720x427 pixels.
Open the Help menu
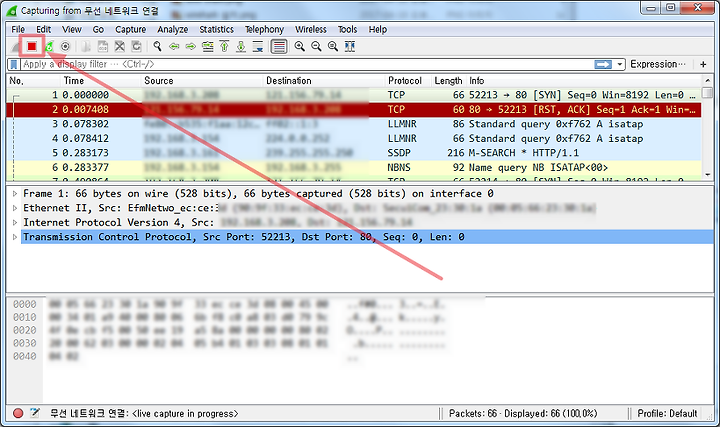pos(377,29)
